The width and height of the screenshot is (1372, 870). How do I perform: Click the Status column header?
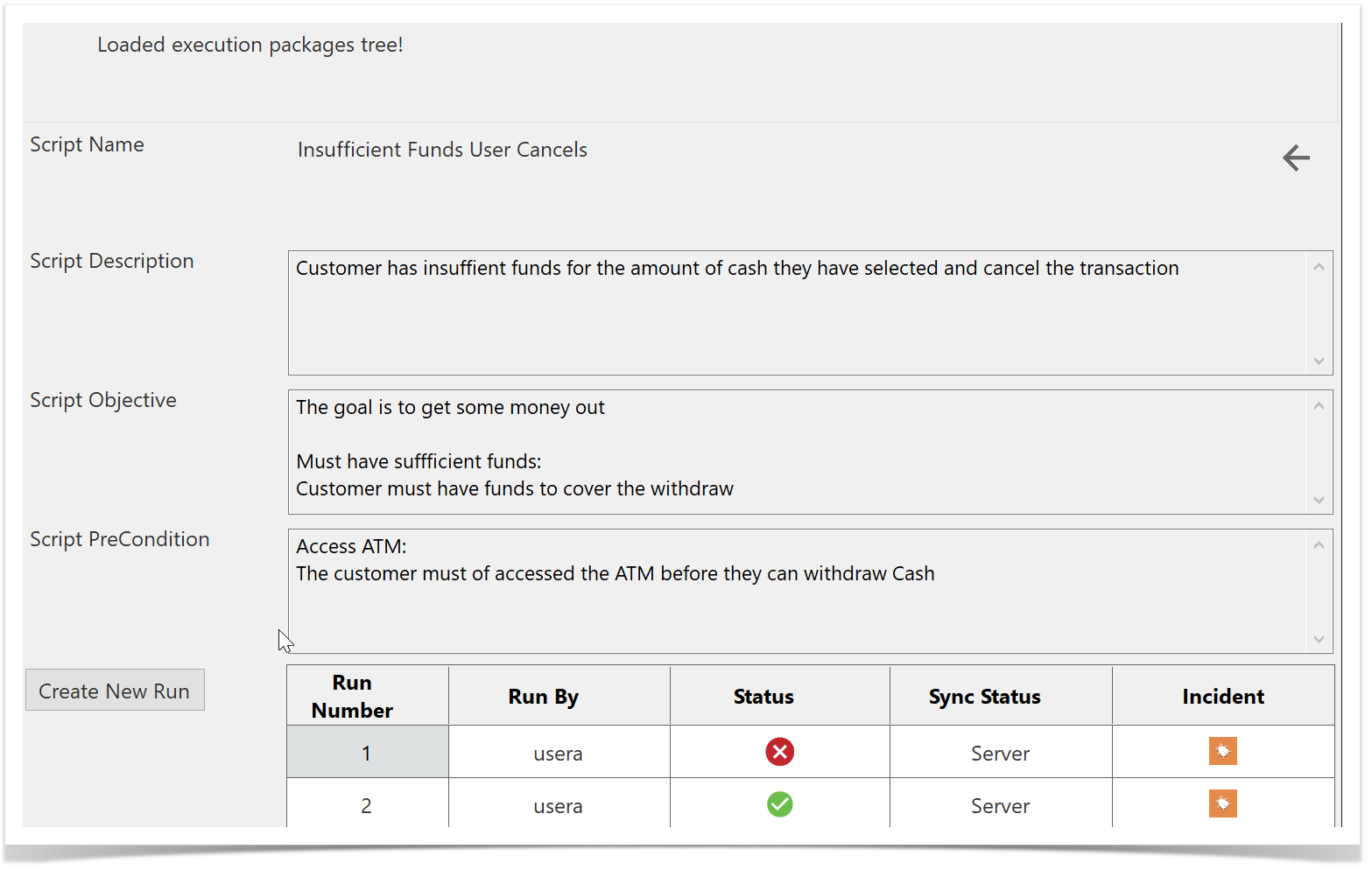(x=763, y=697)
